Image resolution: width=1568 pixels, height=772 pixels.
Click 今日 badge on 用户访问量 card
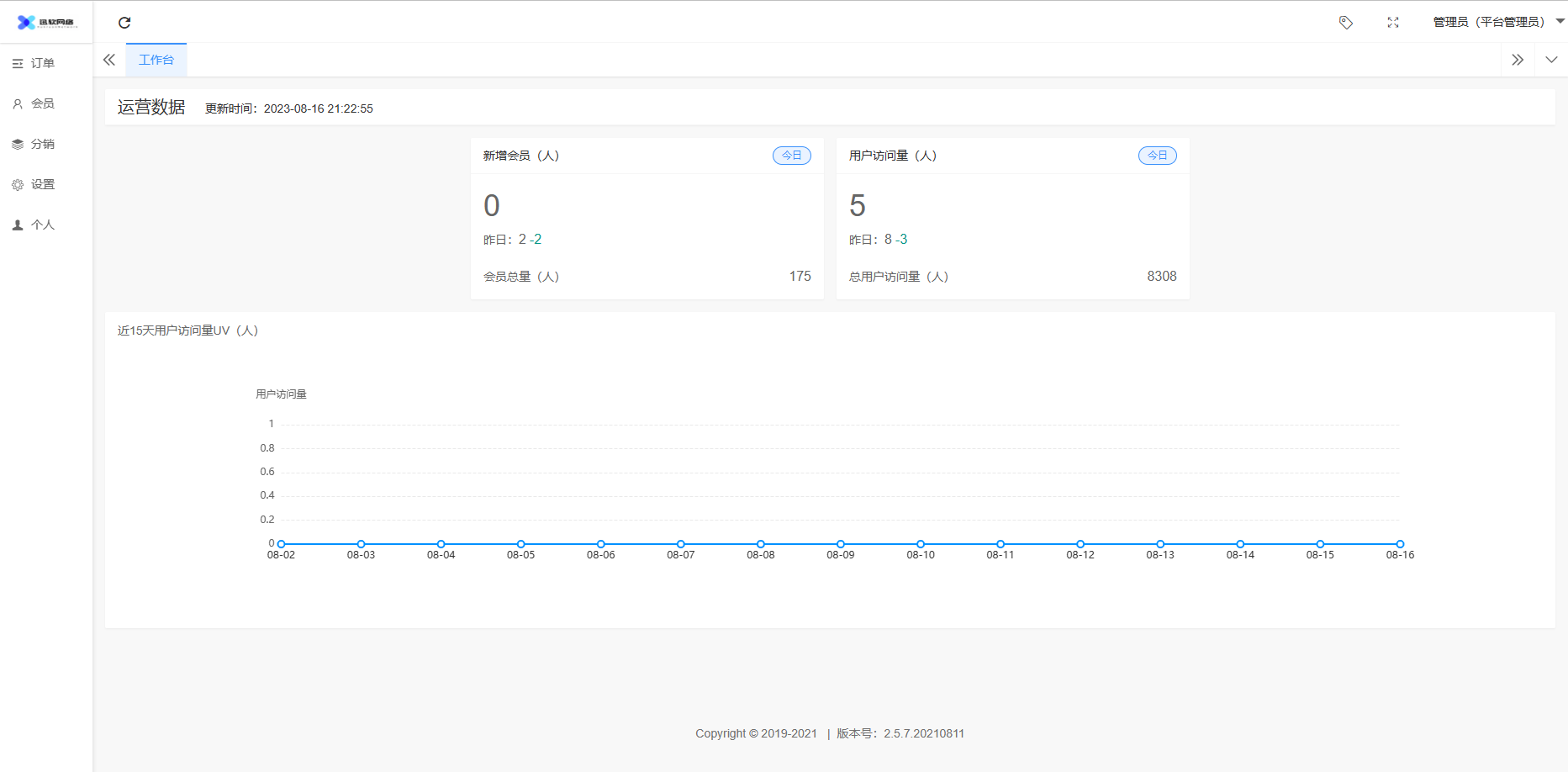pyautogui.click(x=1158, y=156)
